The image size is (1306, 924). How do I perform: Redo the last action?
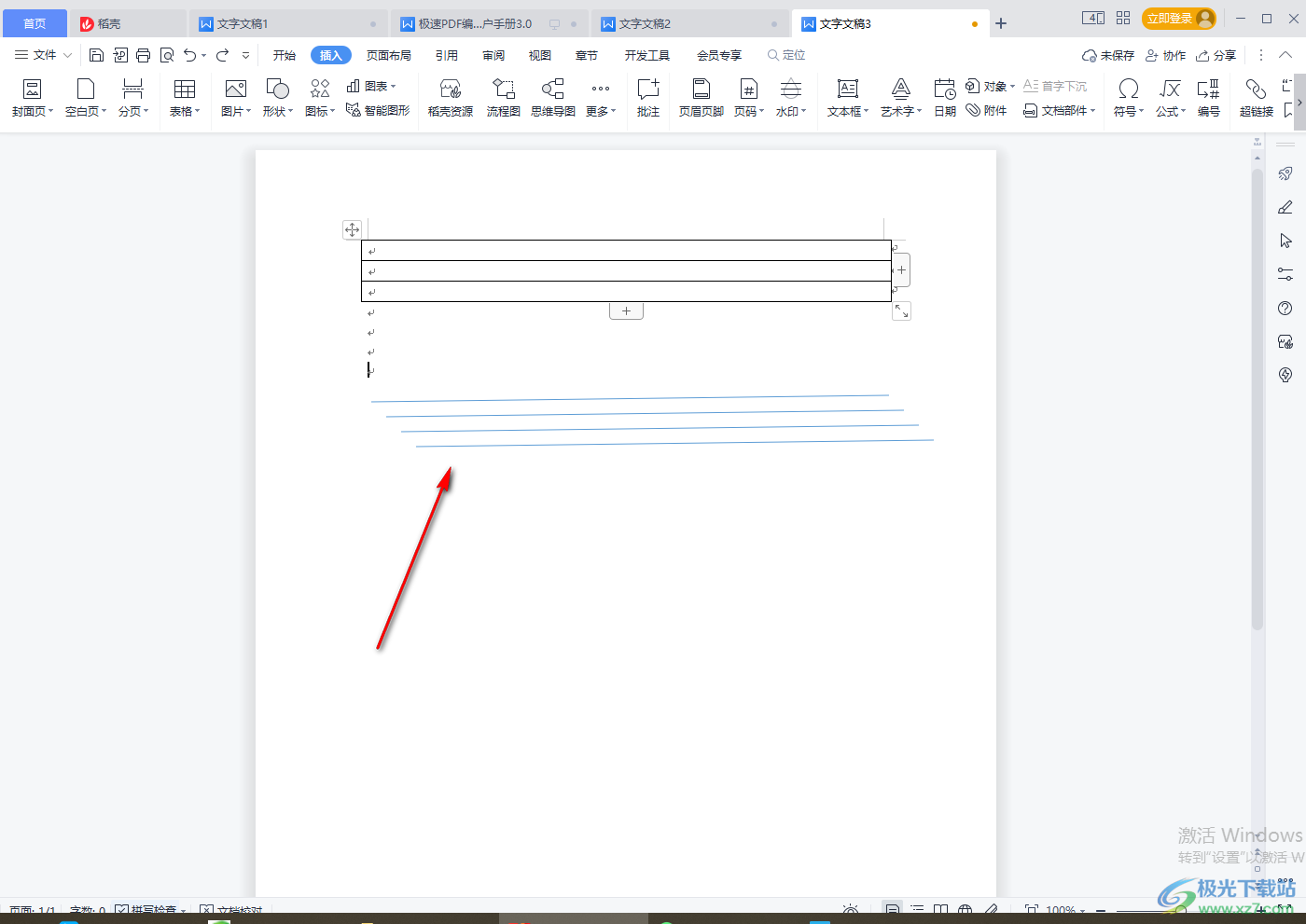coord(222,55)
